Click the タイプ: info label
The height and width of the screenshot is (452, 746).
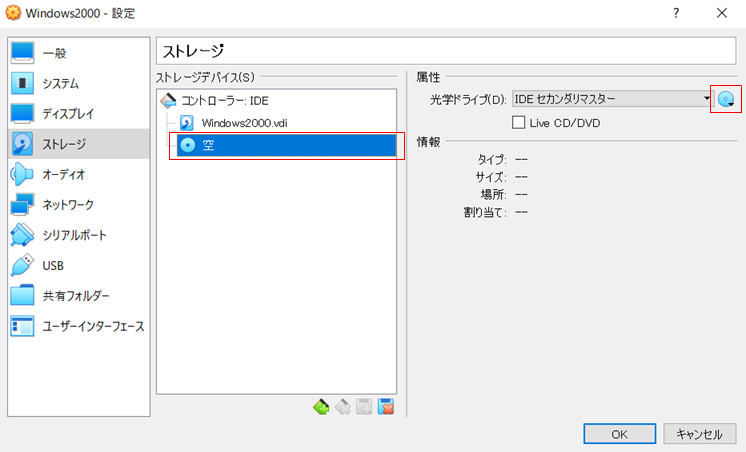492,159
